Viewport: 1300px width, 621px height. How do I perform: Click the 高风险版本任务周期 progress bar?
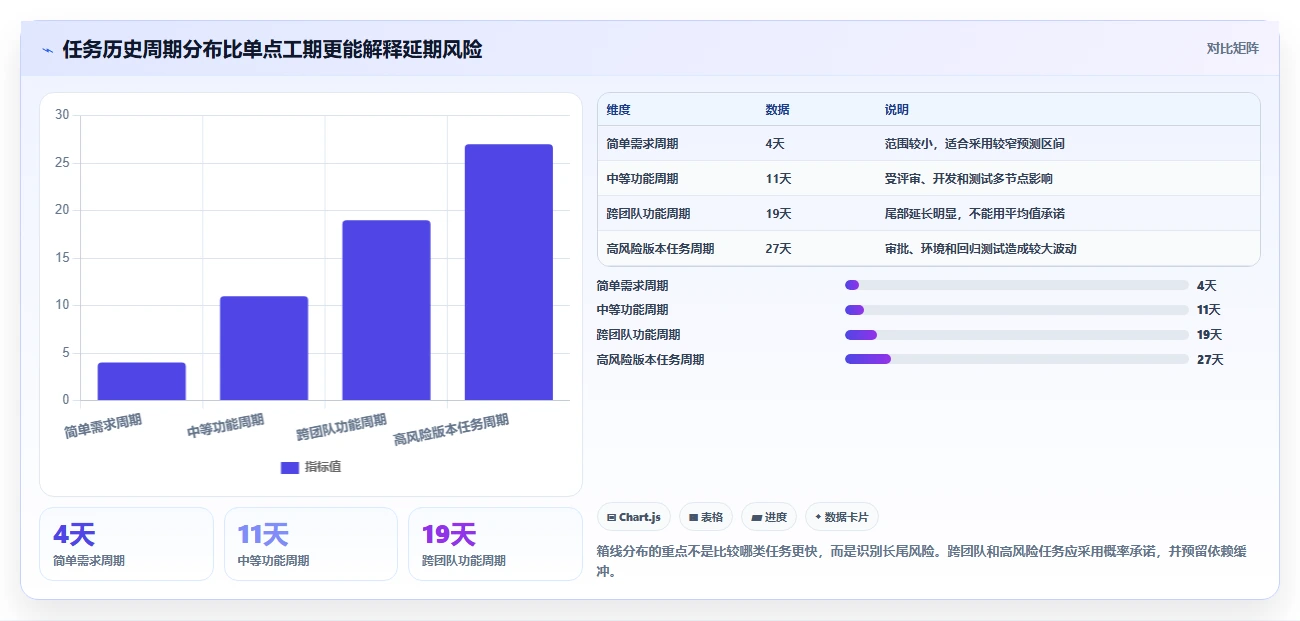[1017, 359]
